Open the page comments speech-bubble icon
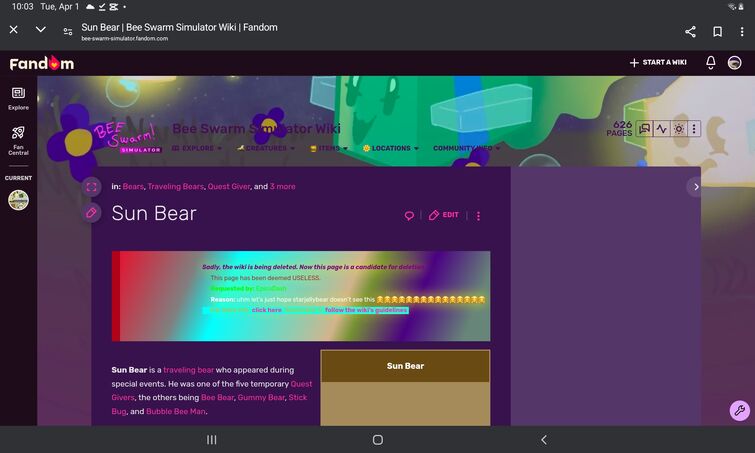The height and width of the screenshot is (453, 755). click(409, 216)
